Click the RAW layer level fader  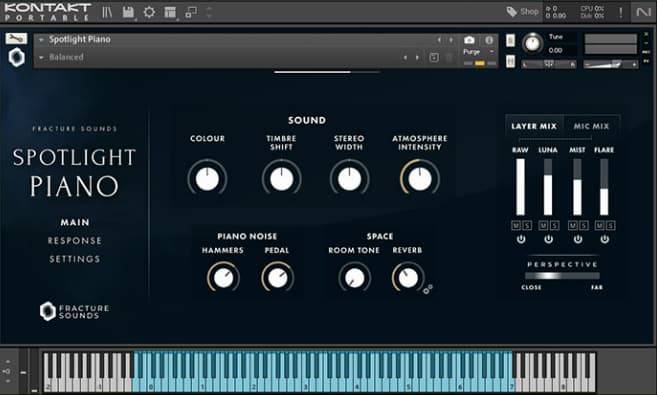520,187
